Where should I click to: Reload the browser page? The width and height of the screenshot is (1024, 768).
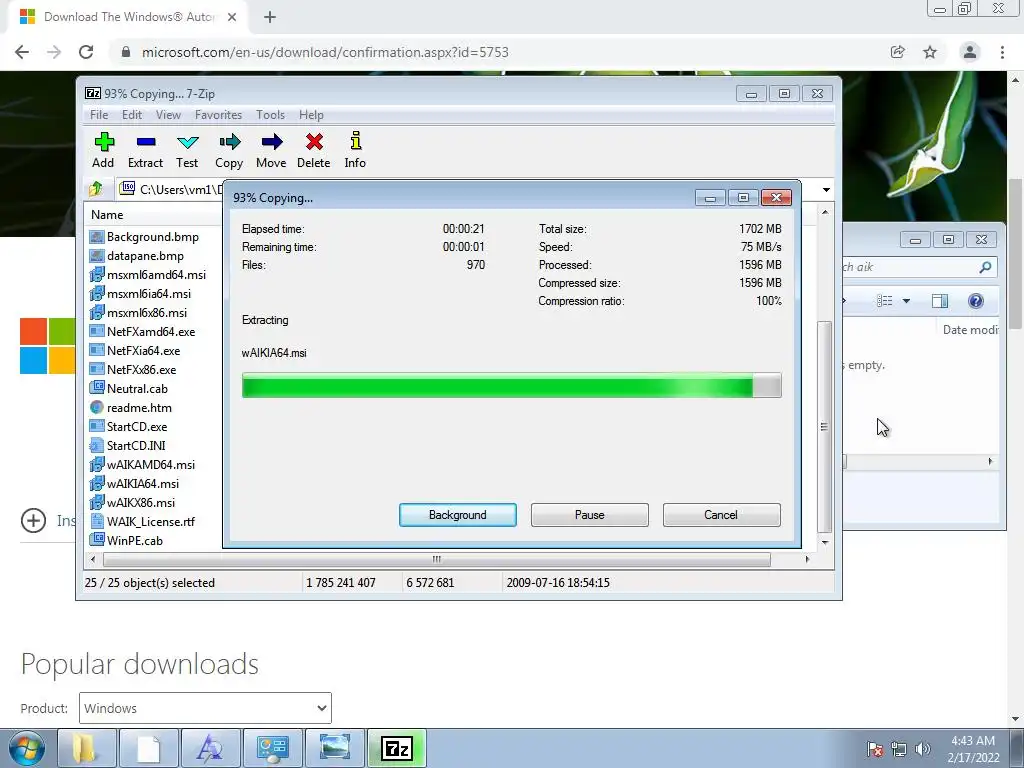click(86, 52)
